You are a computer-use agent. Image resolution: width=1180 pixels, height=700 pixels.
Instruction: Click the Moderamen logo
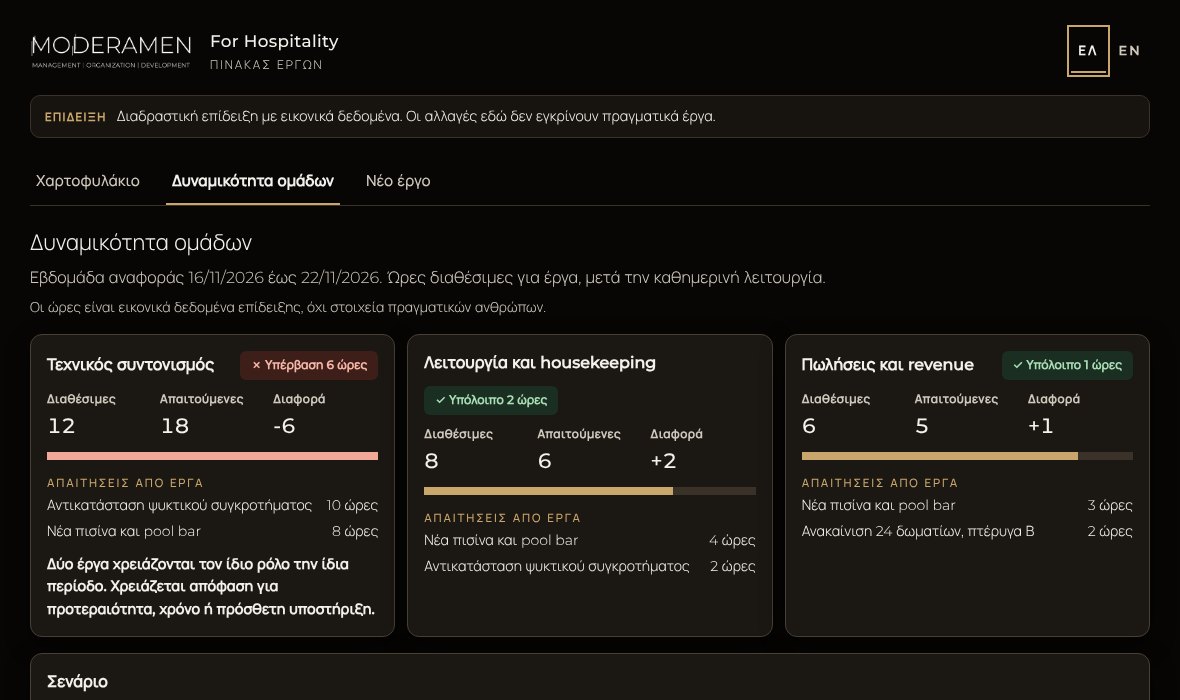(111, 51)
